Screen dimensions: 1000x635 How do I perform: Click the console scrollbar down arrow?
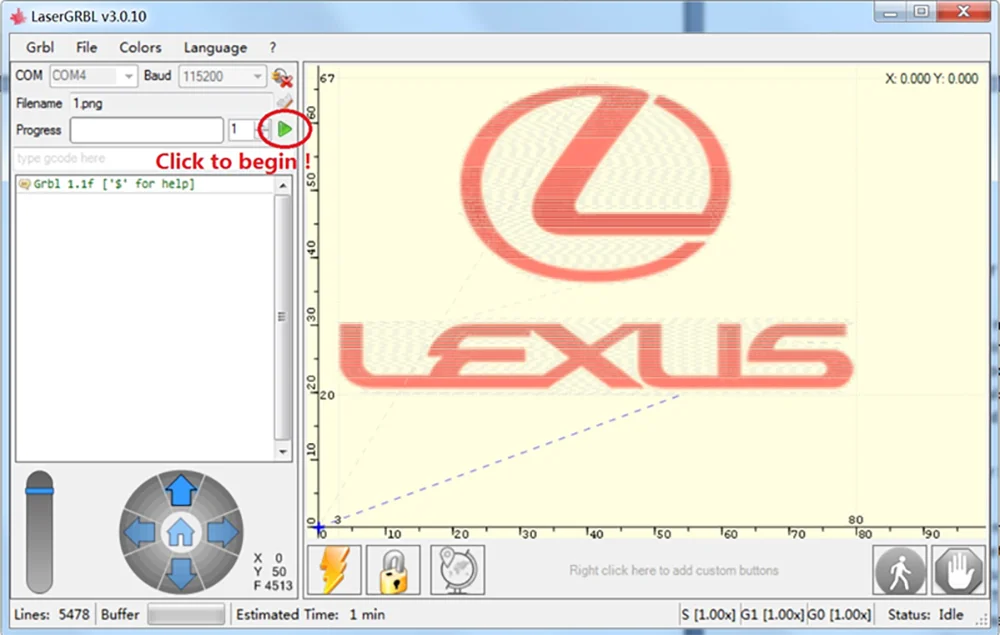(283, 451)
